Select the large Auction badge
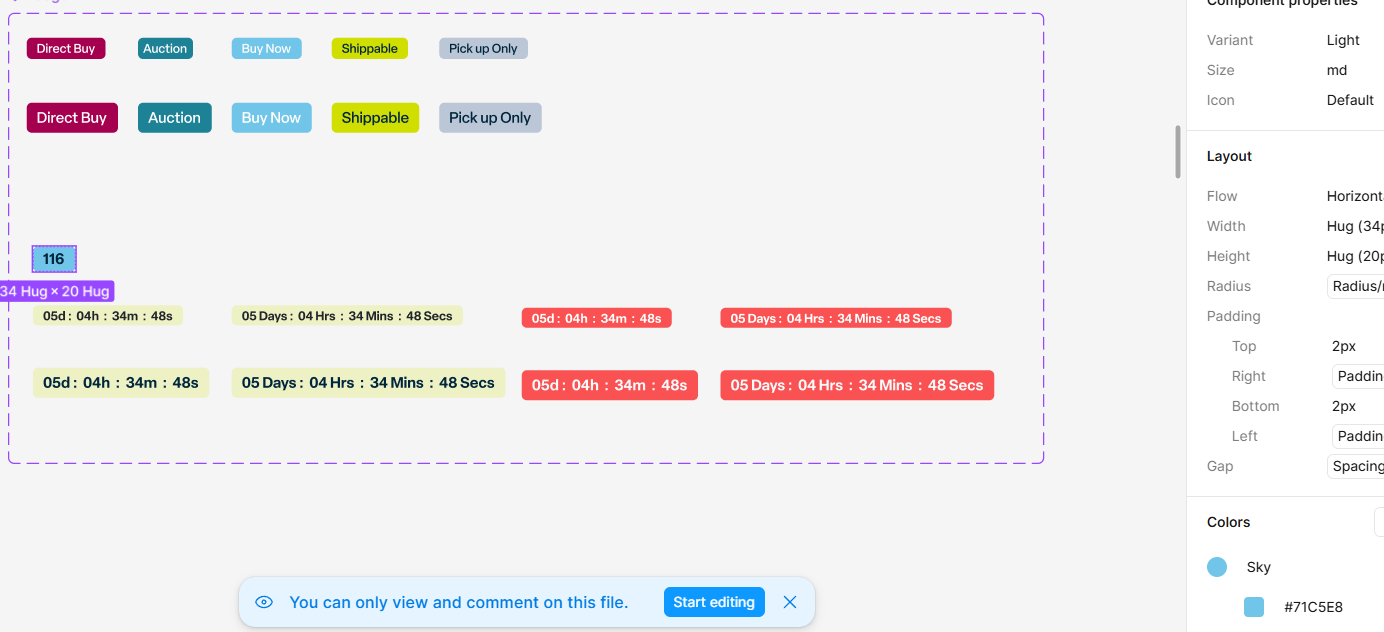The width and height of the screenshot is (1384, 632). tap(174, 118)
